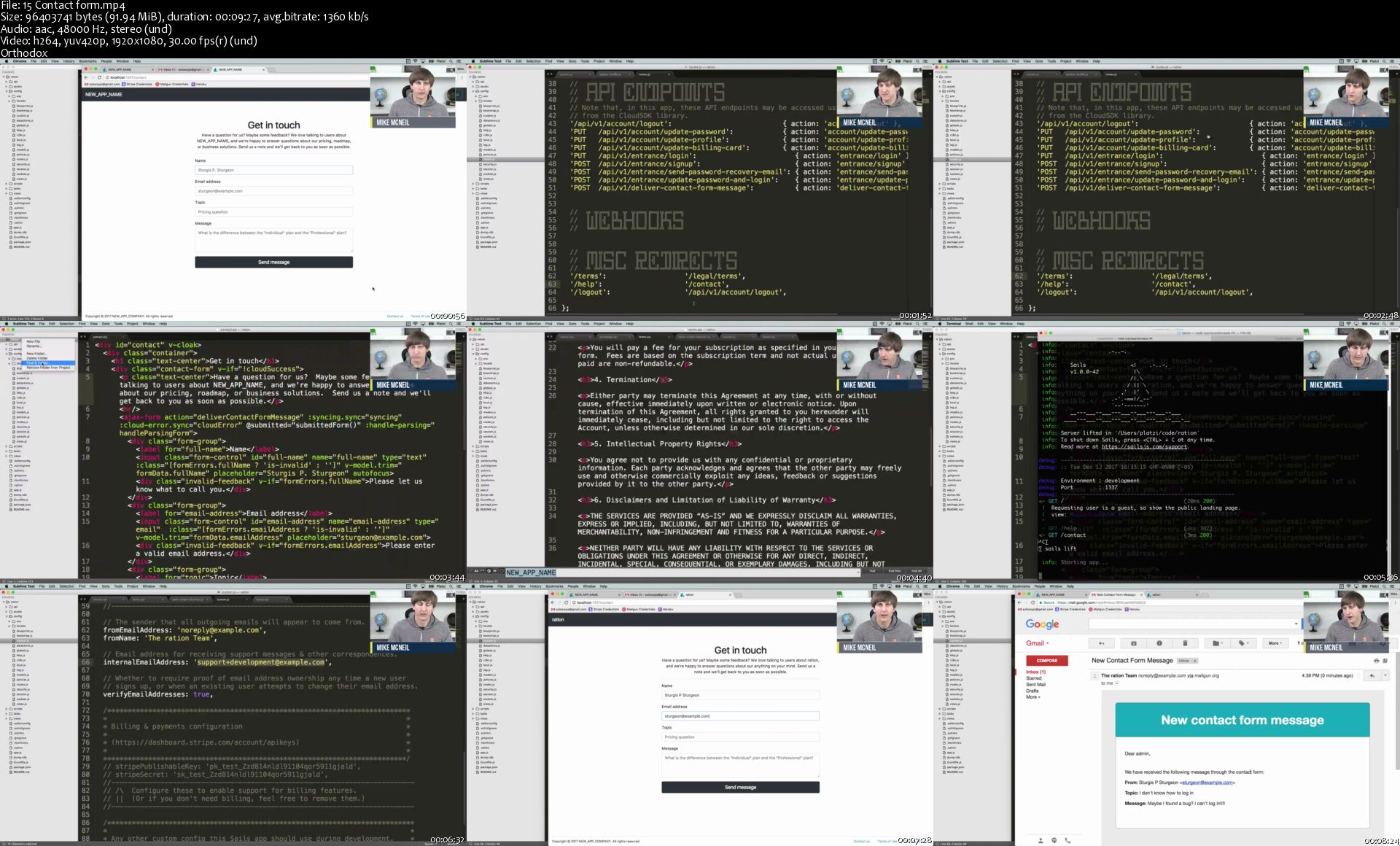This screenshot has height=846, width=1400.
Task: Open the Move to folder dropdown in Gmail toolbar
Action: (1218, 643)
